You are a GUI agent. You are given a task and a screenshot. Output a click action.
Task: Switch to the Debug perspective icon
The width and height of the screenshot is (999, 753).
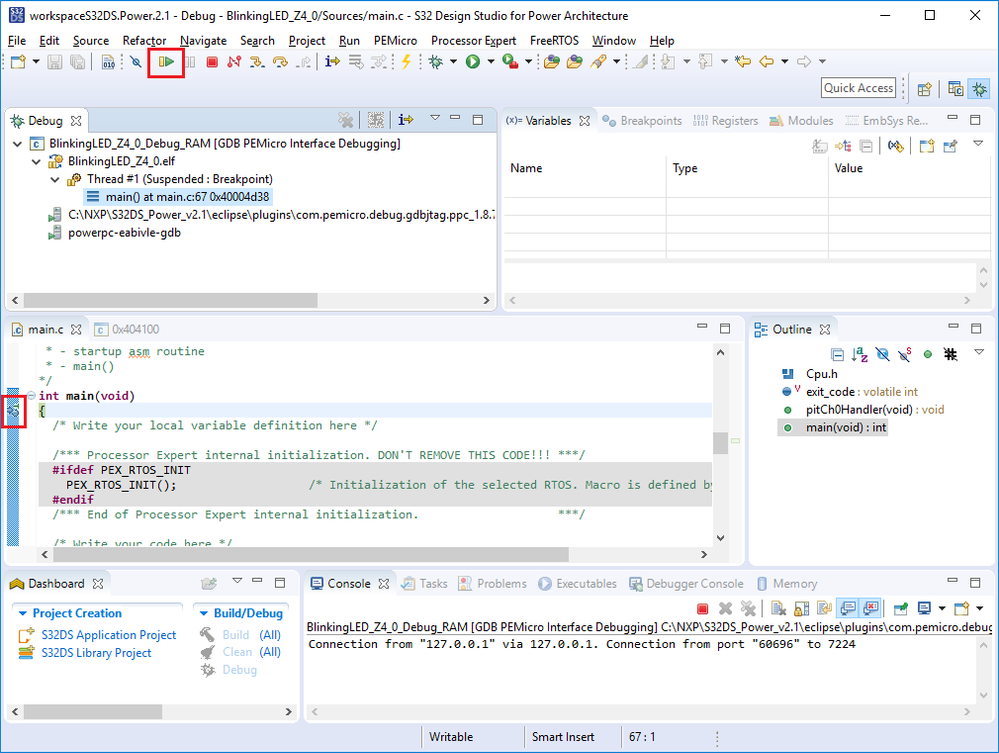[x=979, y=89]
